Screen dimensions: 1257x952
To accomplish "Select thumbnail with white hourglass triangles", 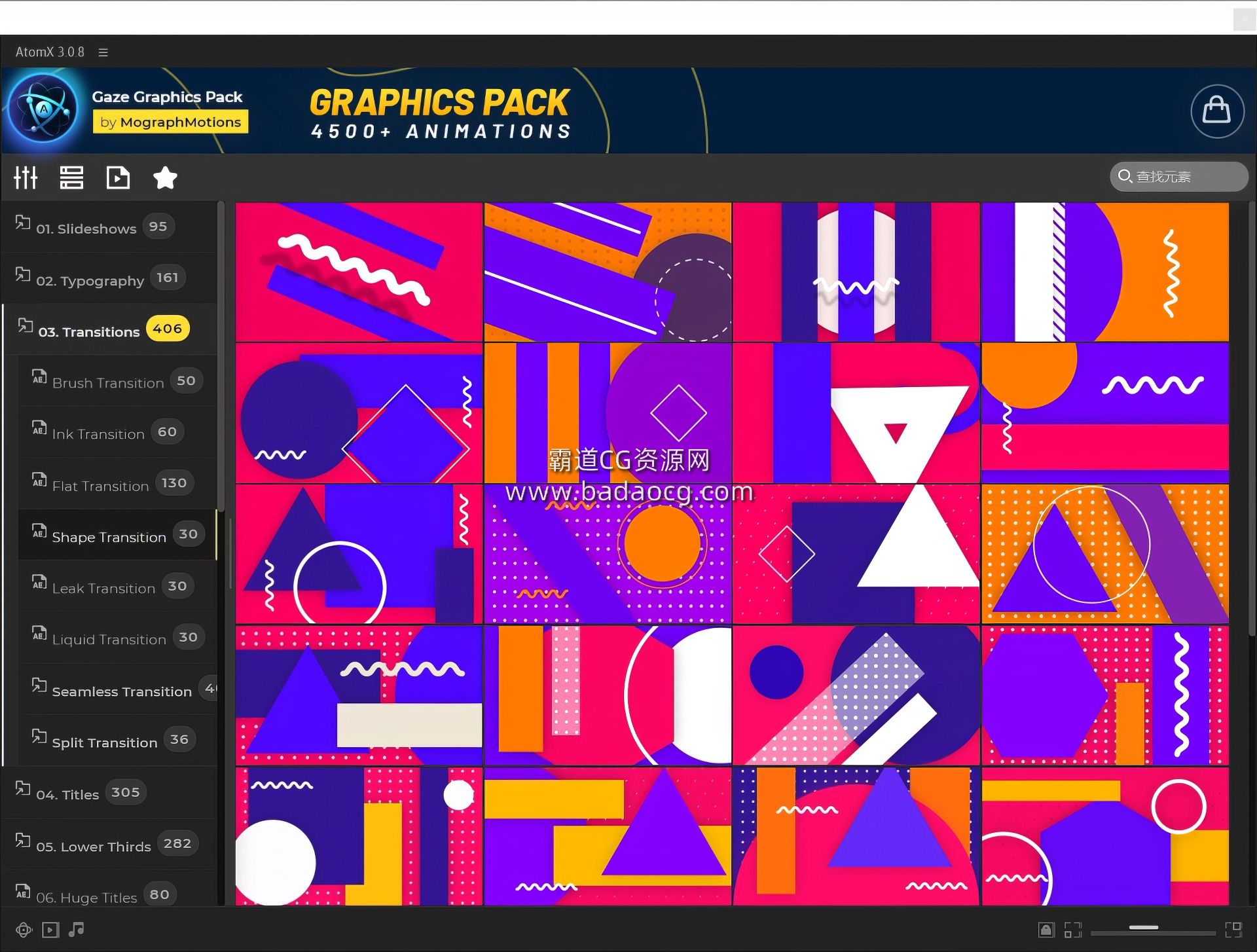I will [x=856, y=413].
